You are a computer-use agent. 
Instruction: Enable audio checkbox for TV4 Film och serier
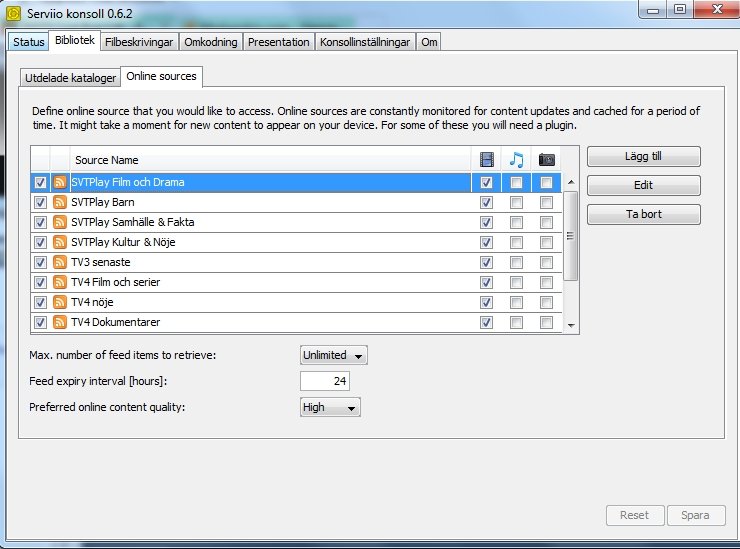click(x=516, y=282)
